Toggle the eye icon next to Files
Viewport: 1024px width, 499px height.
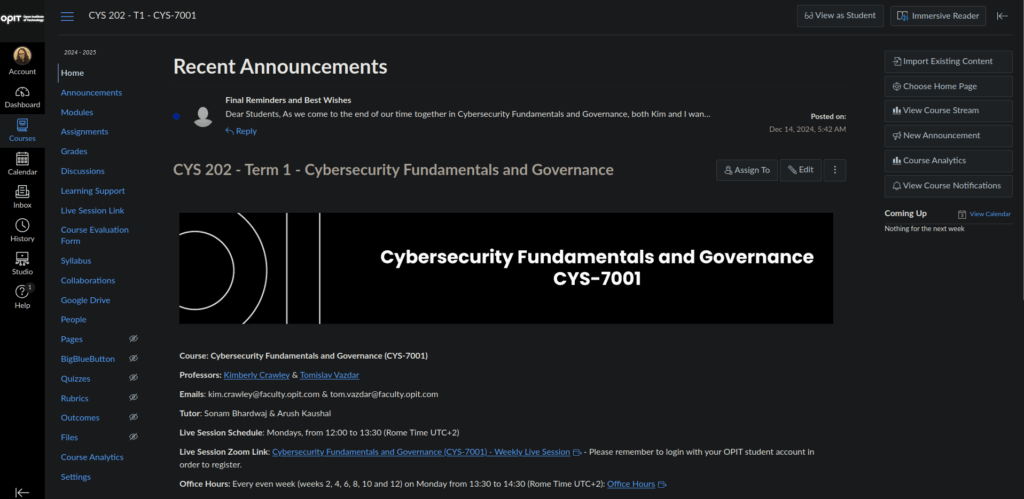(133, 437)
